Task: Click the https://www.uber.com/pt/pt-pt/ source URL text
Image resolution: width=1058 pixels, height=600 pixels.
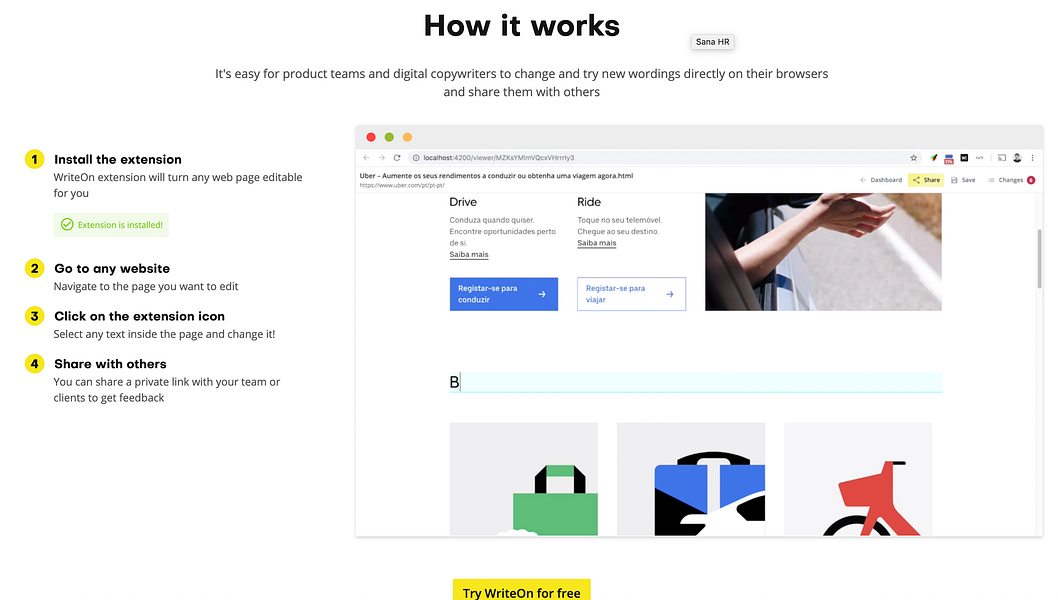Action: click(402, 185)
